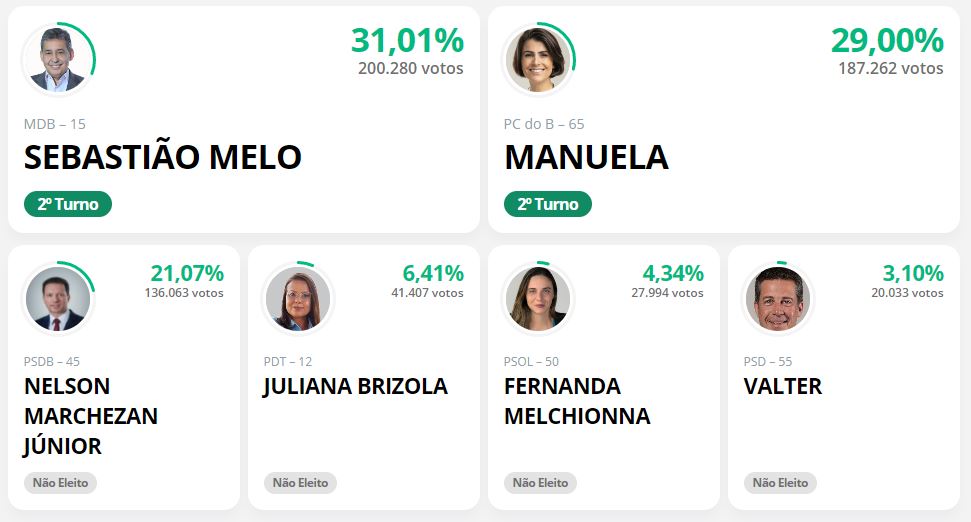
Task: Open the photo on the PSDB – 45 card
Action: point(58,299)
